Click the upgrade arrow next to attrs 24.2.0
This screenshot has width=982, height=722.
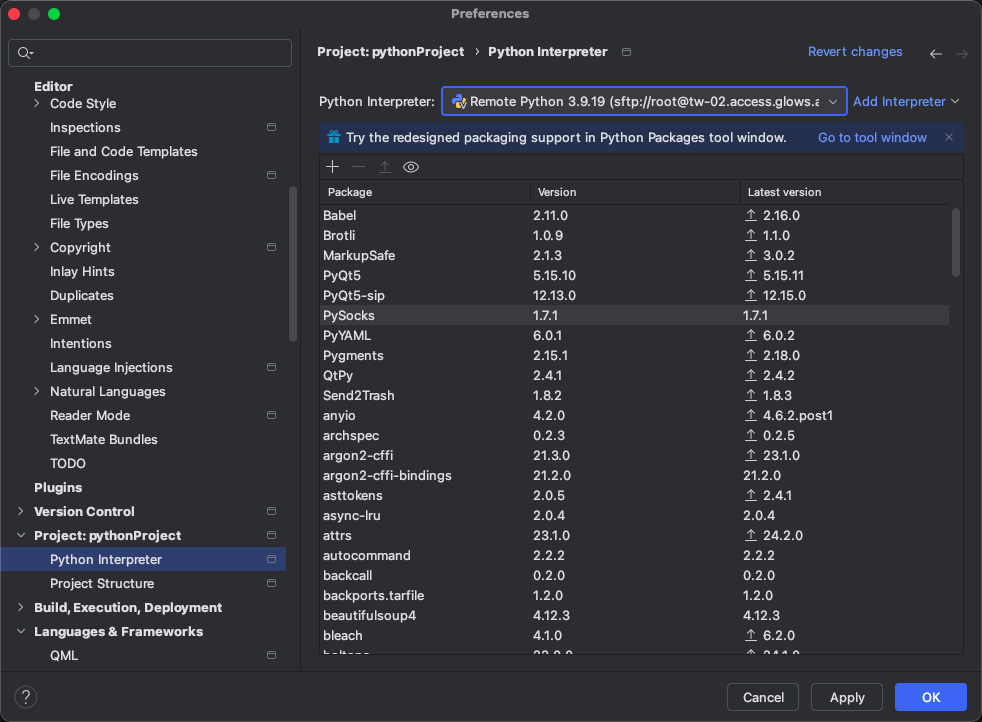[751, 535]
